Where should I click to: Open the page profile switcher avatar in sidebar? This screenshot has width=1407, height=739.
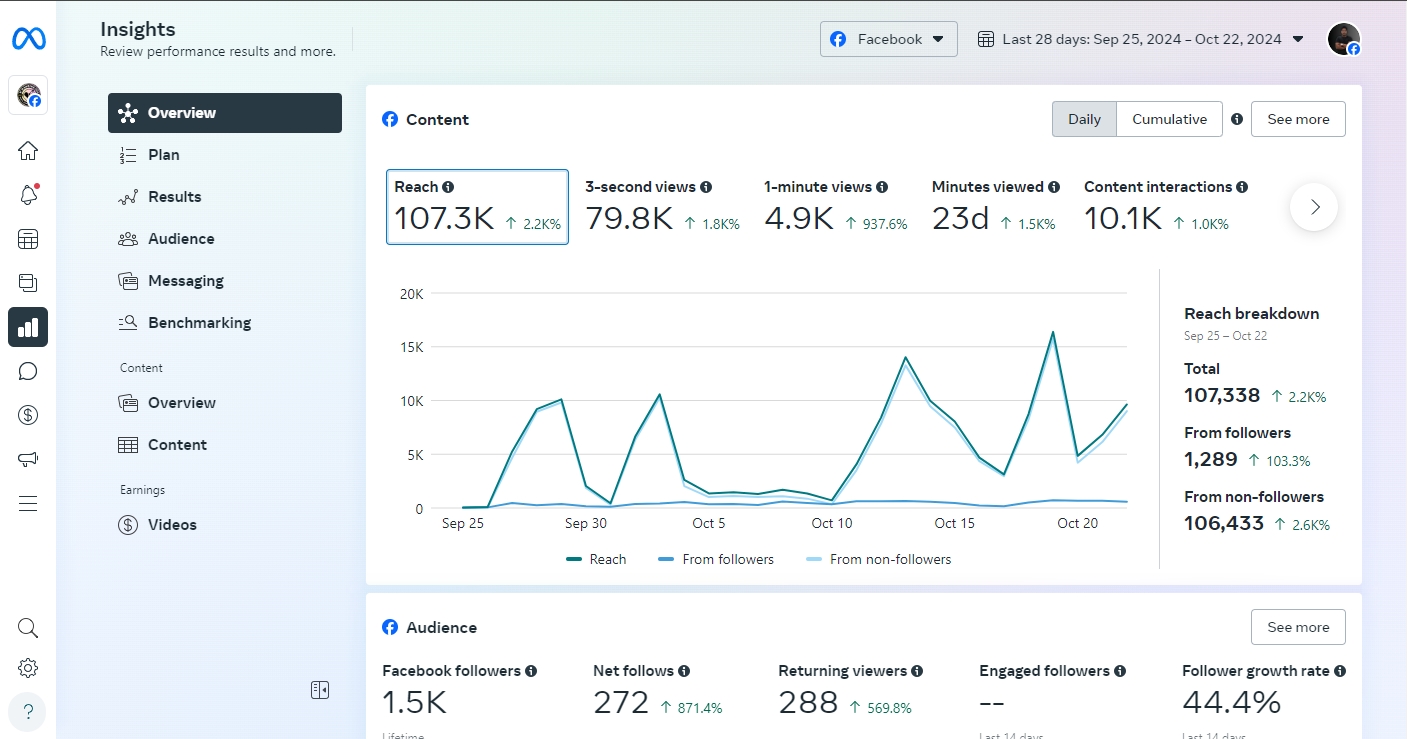click(28, 96)
